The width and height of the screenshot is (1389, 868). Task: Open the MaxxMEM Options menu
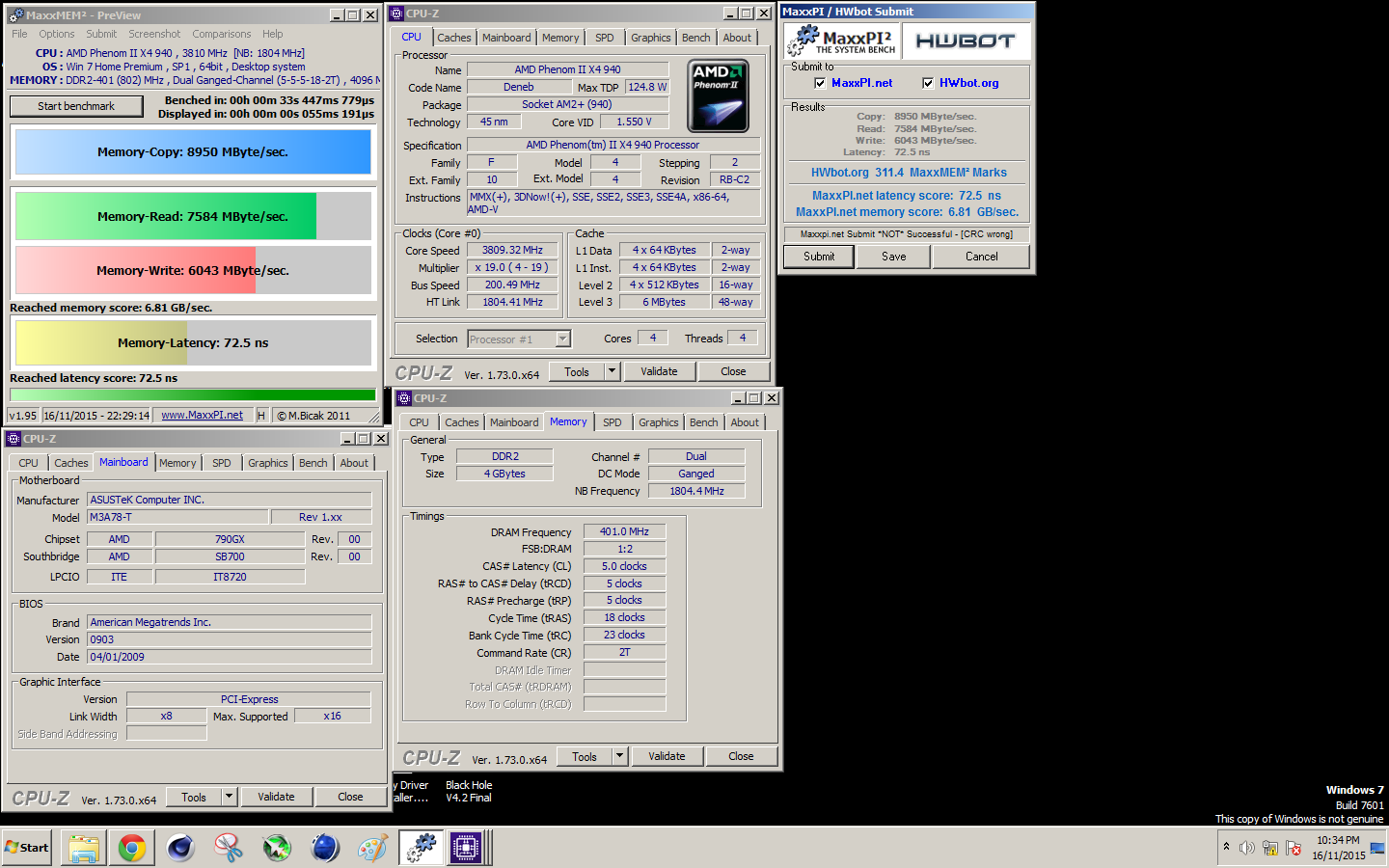[x=57, y=34]
